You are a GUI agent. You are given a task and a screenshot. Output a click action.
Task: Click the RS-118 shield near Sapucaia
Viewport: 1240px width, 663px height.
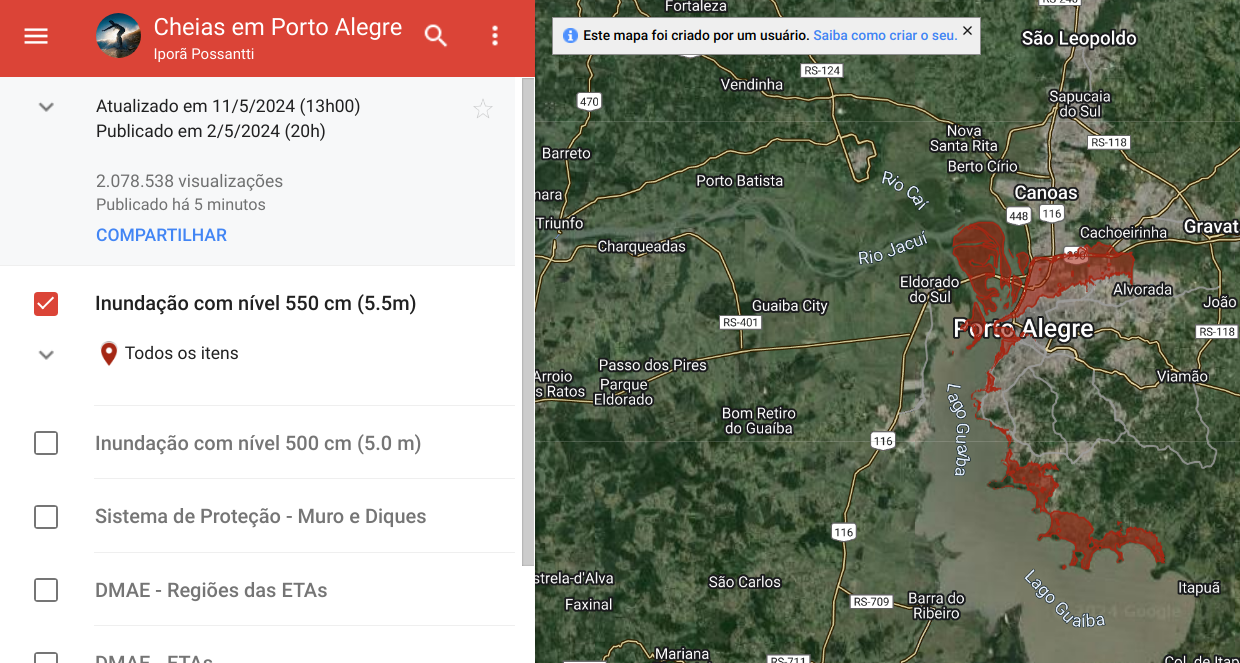click(x=1109, y=142)
